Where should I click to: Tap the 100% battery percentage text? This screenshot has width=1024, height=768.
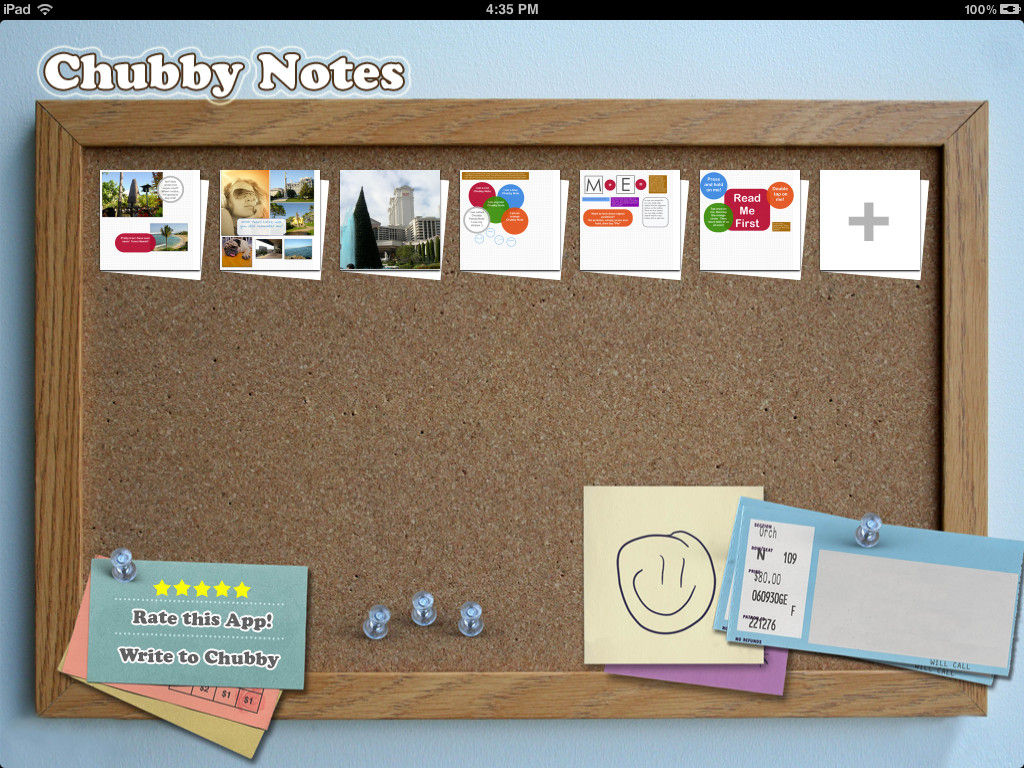(x=980, y=9)
